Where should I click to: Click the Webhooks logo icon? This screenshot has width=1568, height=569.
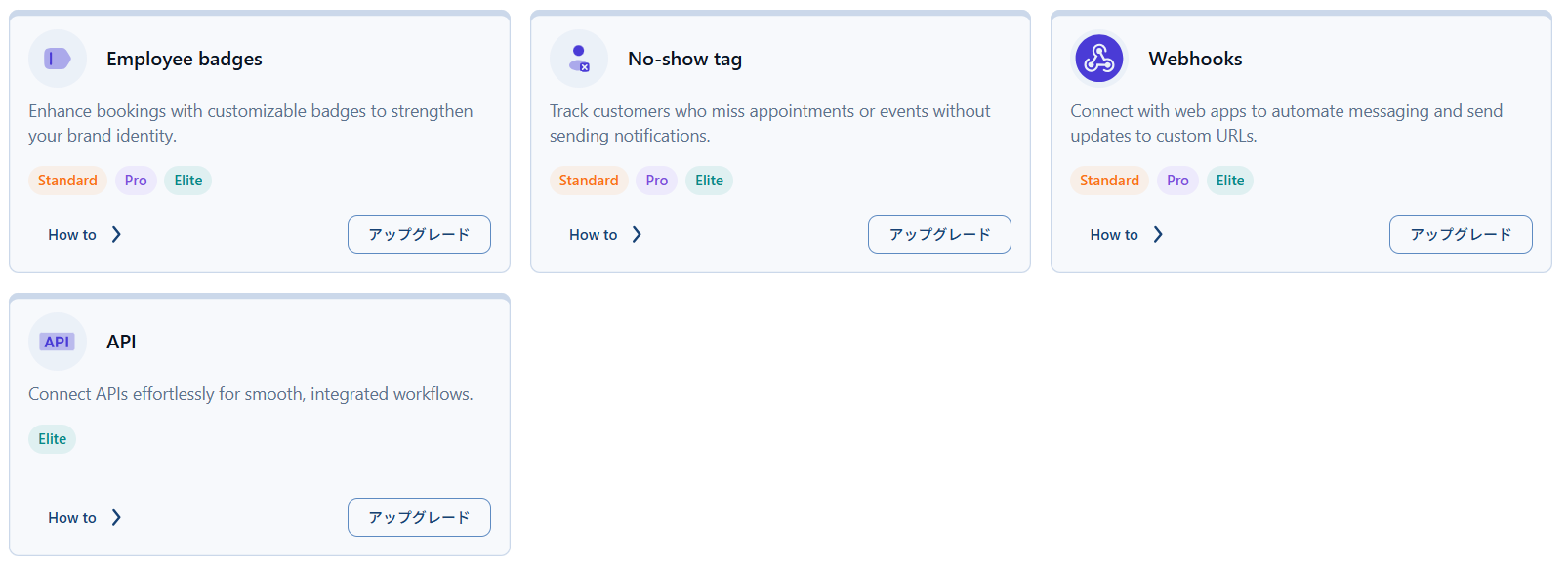(x=1099, y=59)
